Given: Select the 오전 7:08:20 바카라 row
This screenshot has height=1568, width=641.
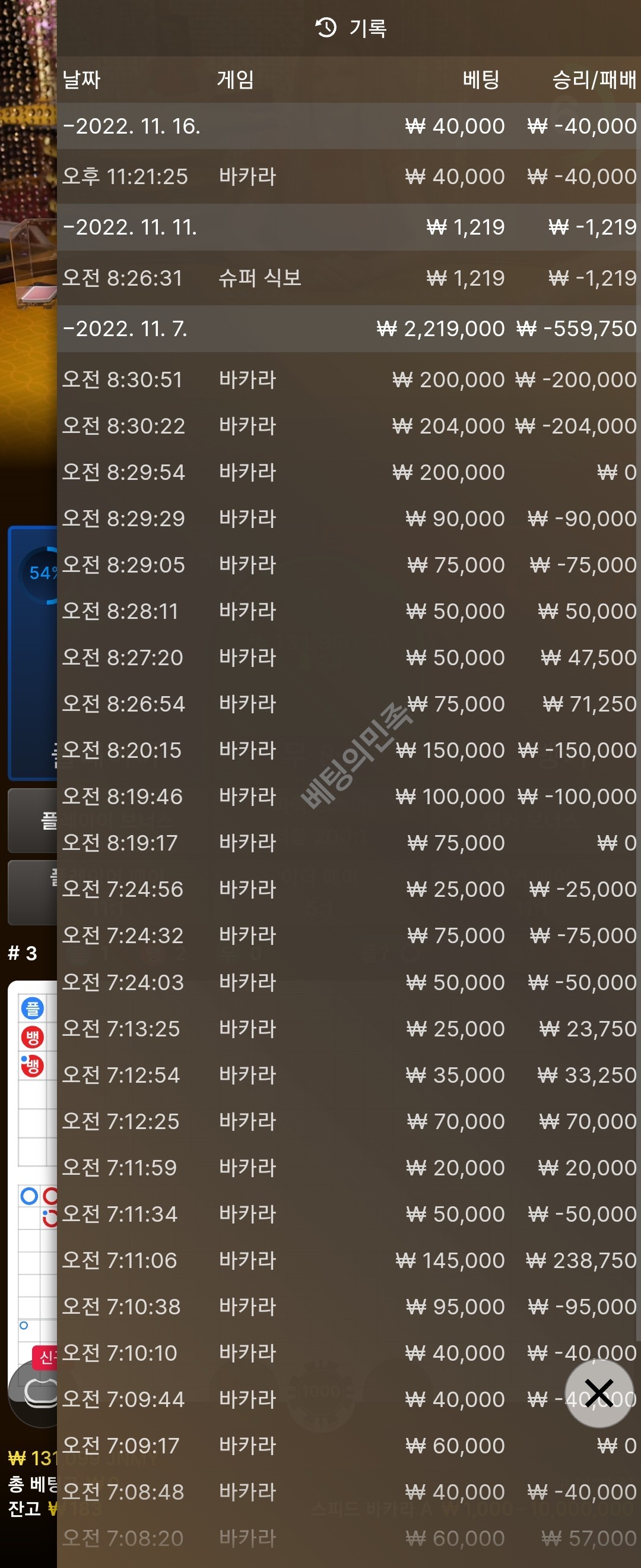Looking at the screenshot, I should click(348, 1538).
